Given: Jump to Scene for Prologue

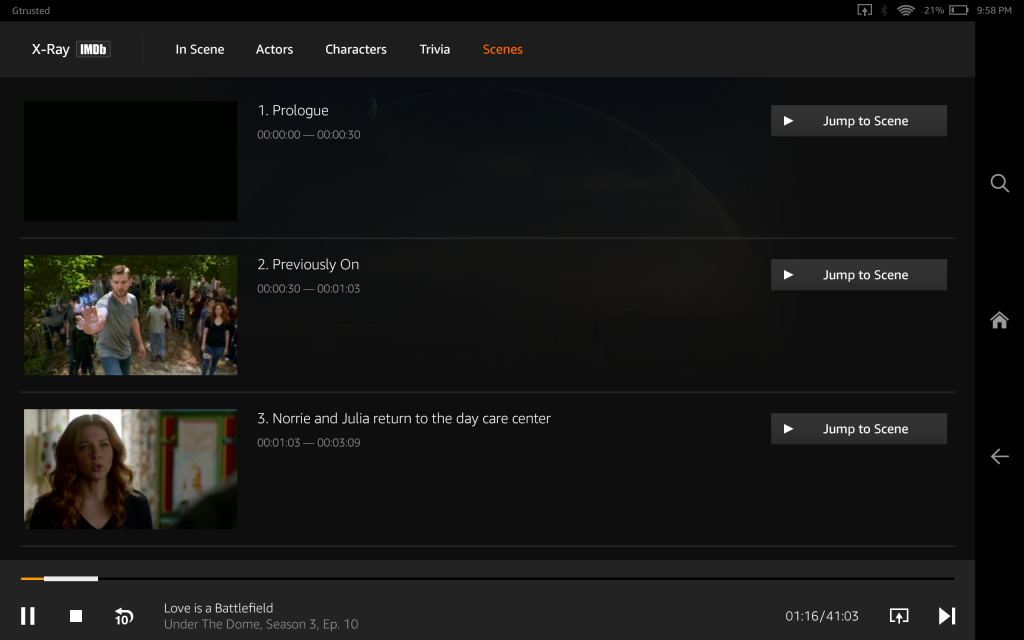Looking at the screenshot, I should click(x=859, y=121).
